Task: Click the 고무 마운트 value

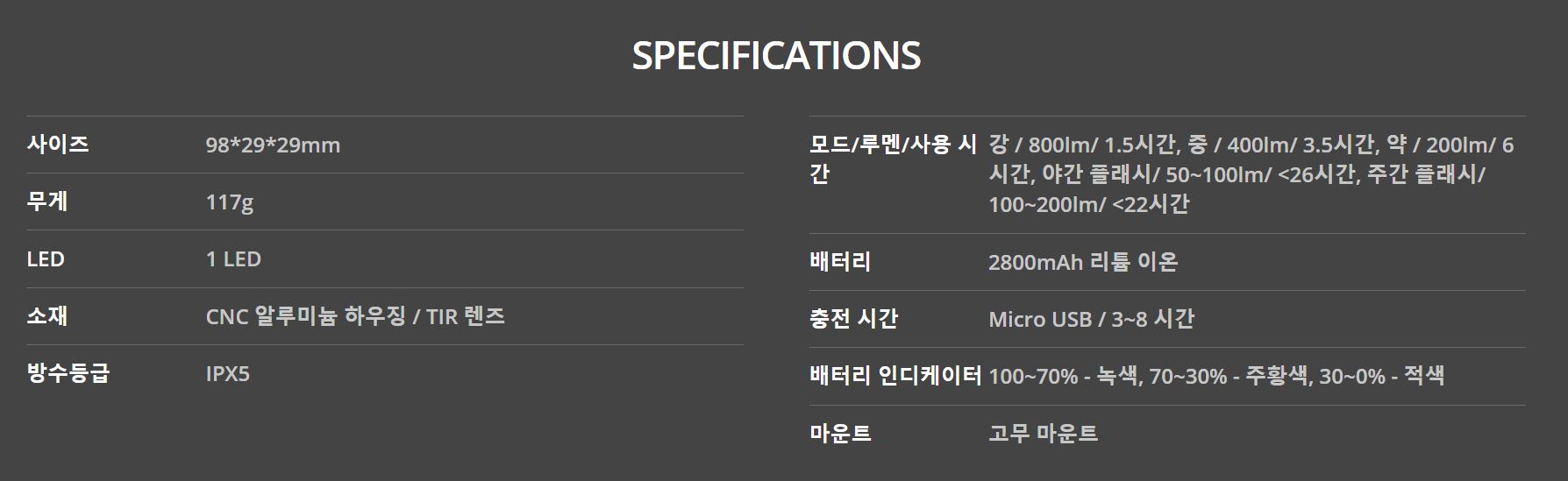Action: coord(1043,433)
